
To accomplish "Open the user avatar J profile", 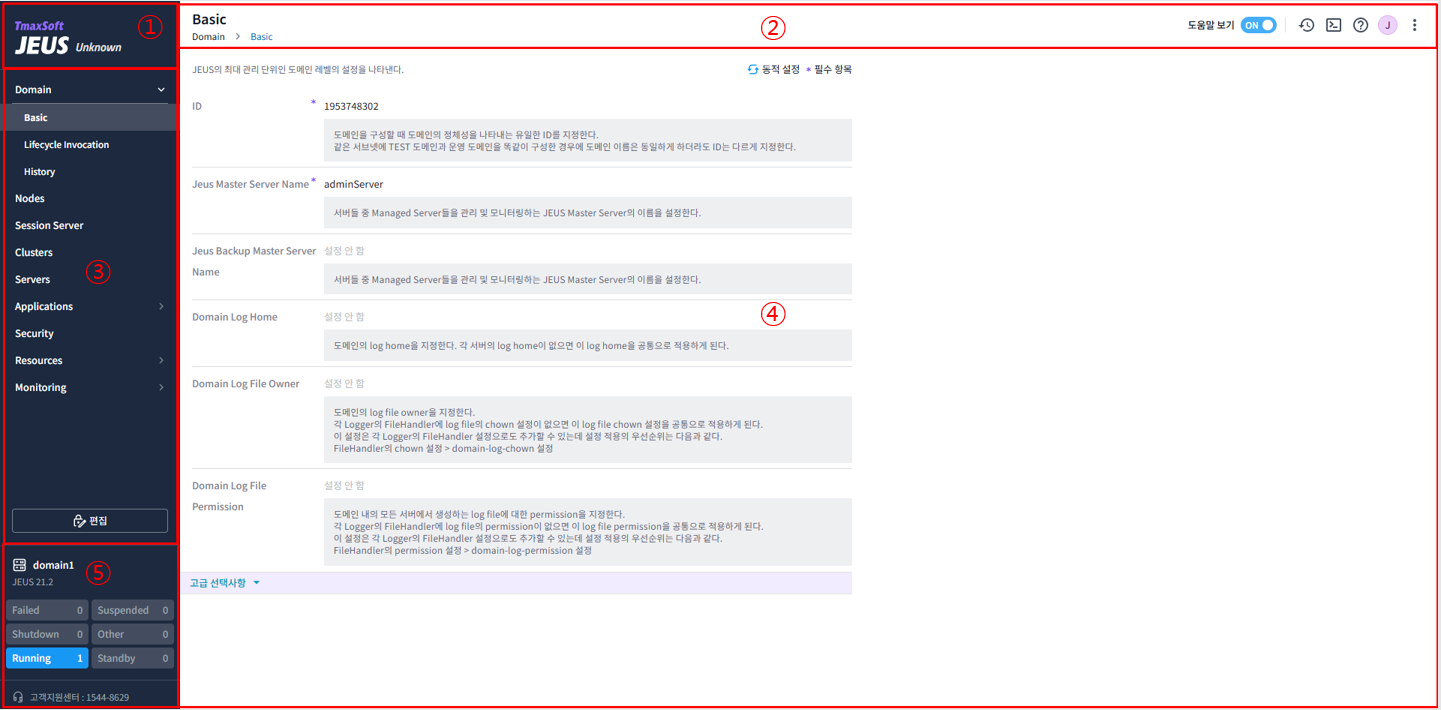I will [x=1387, y=25].
